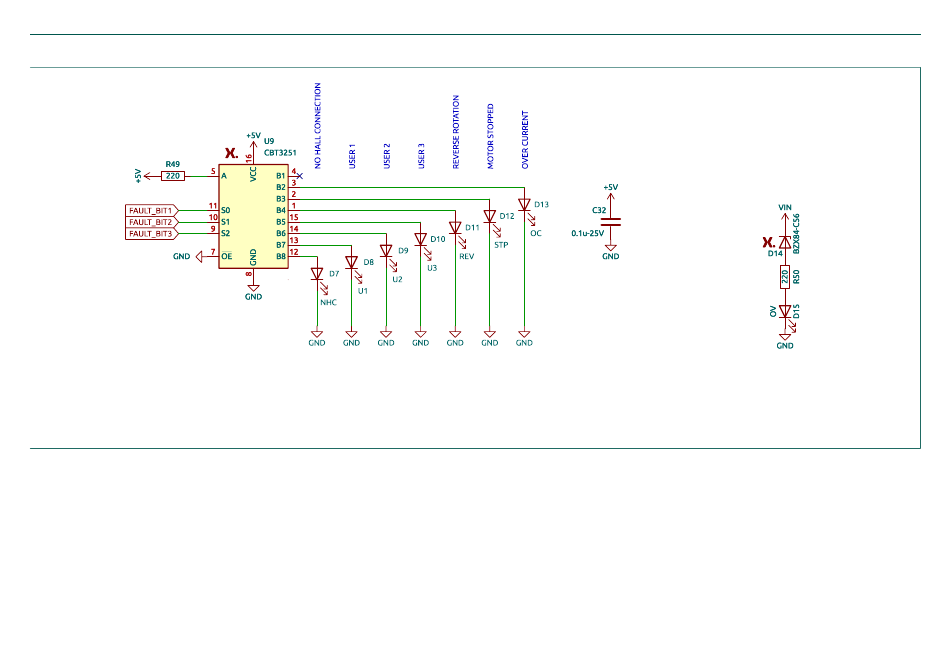Click the OVER CURRENT text
The image size is (950, 655).
(525, 139)
